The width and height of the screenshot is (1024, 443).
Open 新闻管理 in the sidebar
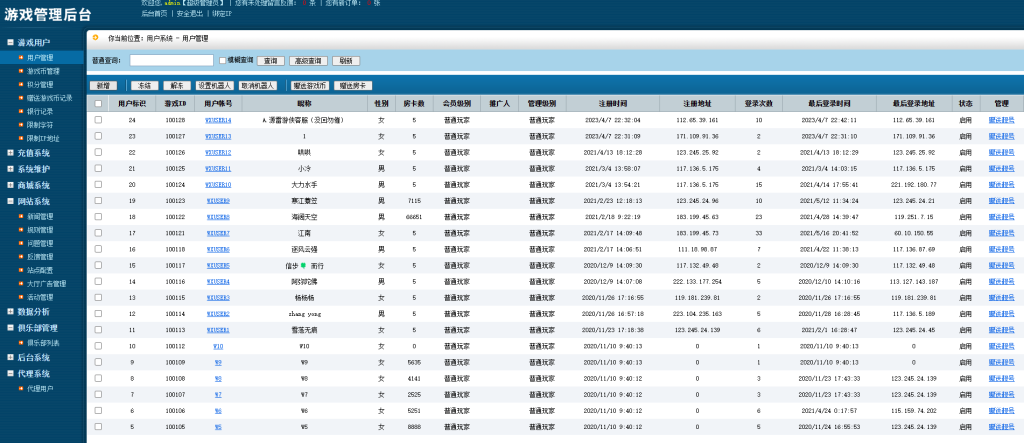pyautogui.click(x=40, y=217)
